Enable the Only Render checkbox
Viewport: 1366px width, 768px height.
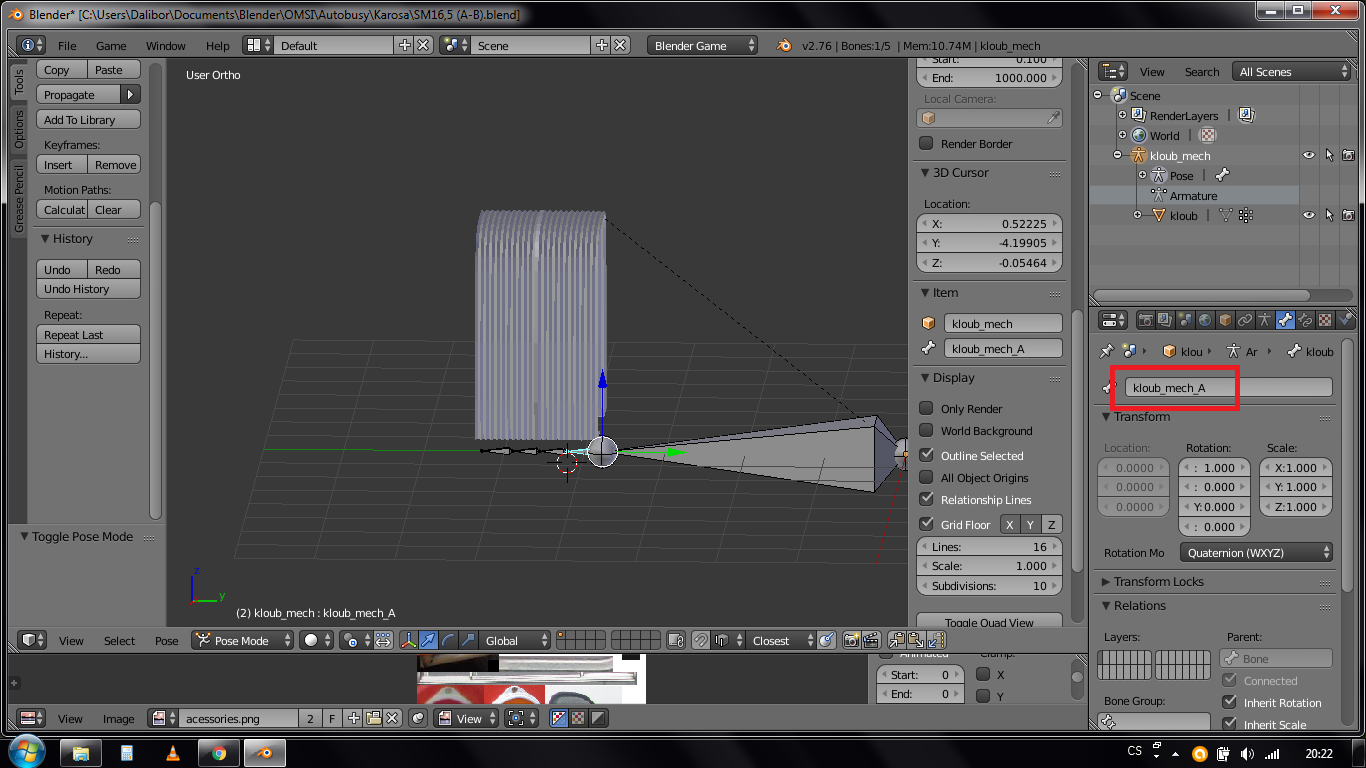926,409
